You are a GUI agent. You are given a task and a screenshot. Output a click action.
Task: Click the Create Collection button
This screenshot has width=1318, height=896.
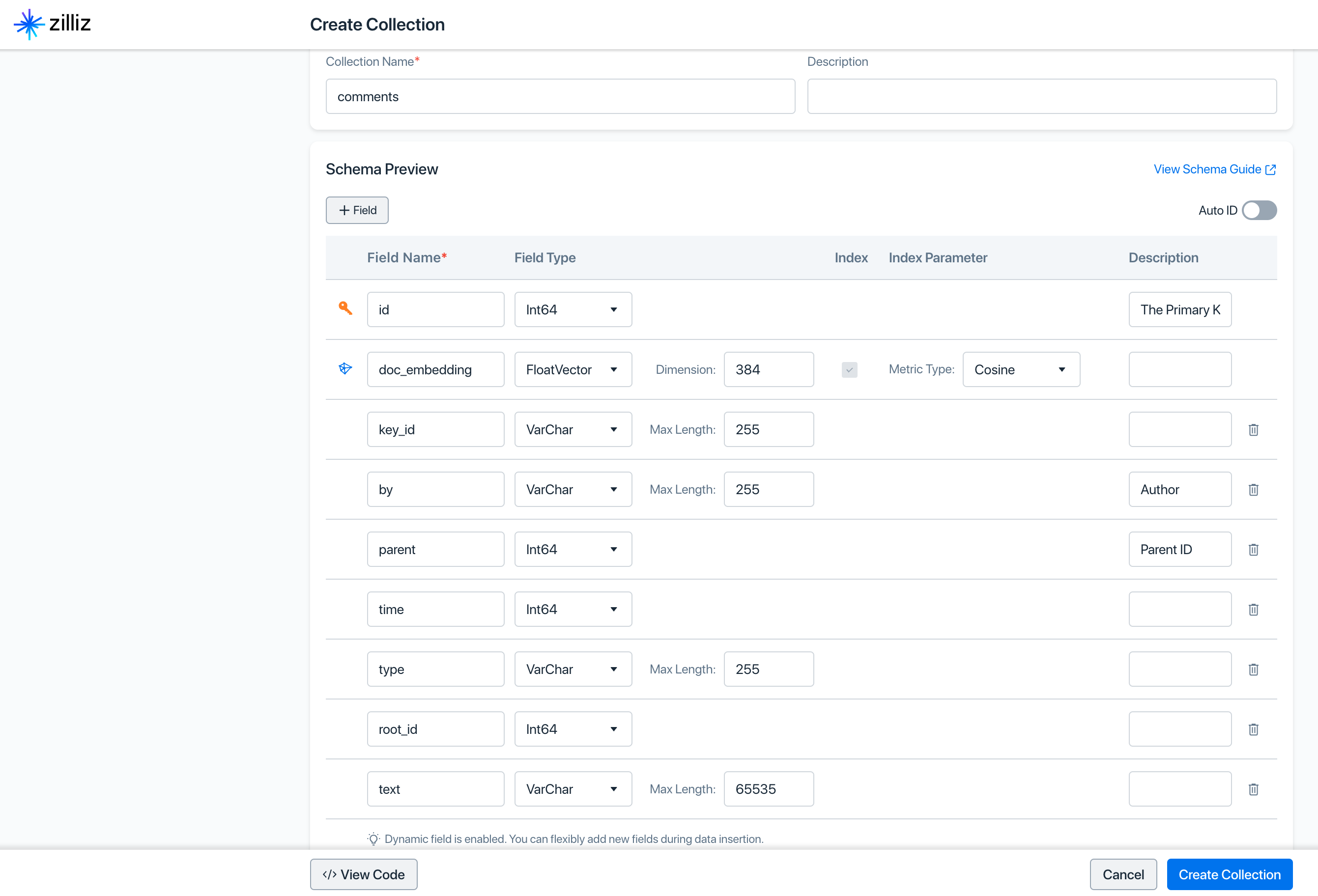(x=1229, y=874)
